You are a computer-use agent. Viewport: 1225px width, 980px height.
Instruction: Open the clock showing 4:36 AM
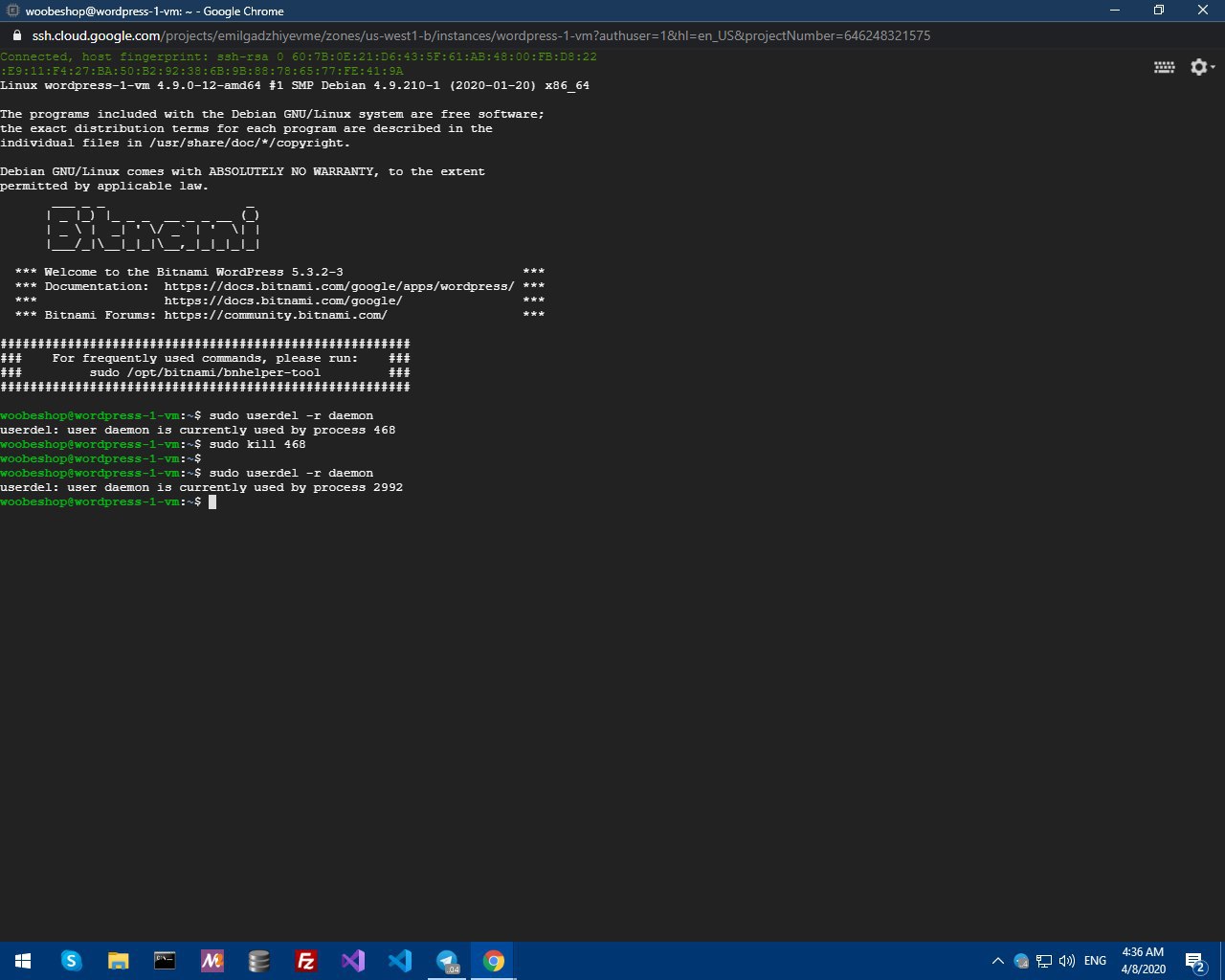click(x=1144, y=961)
